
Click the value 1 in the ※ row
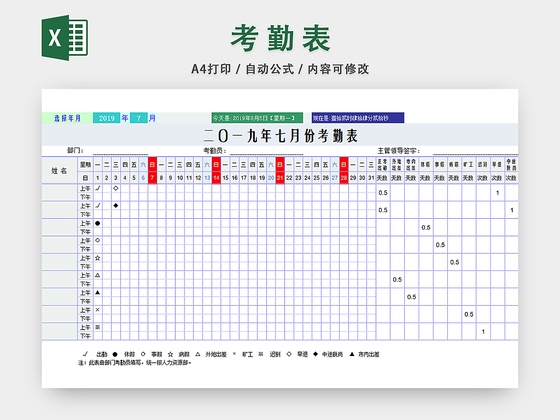click(x=483, y=332)
